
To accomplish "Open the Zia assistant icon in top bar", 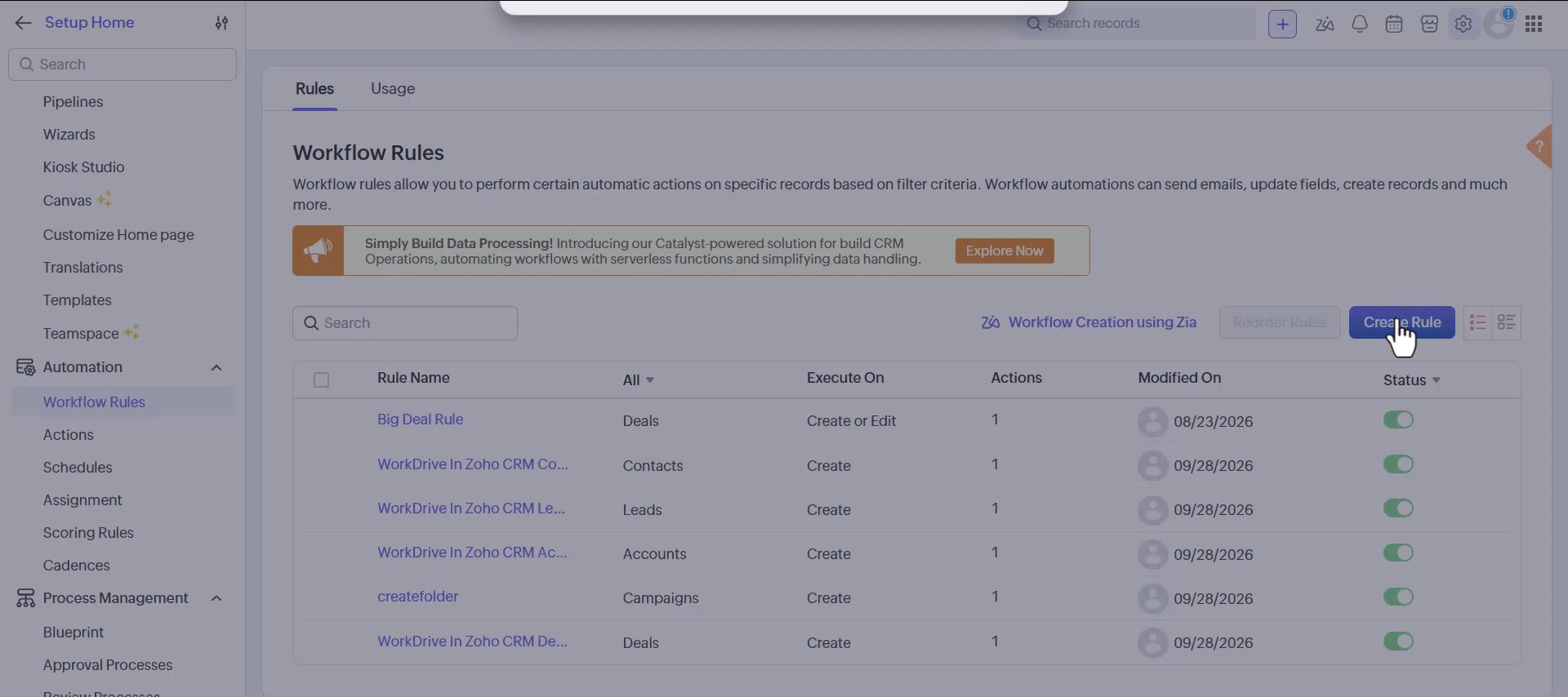I will coord(1325,24).
